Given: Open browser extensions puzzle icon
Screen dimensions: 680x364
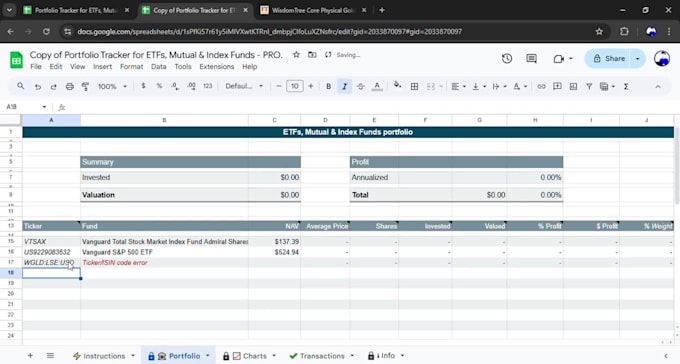Looking at the screenshot, I should pos(624,32).
